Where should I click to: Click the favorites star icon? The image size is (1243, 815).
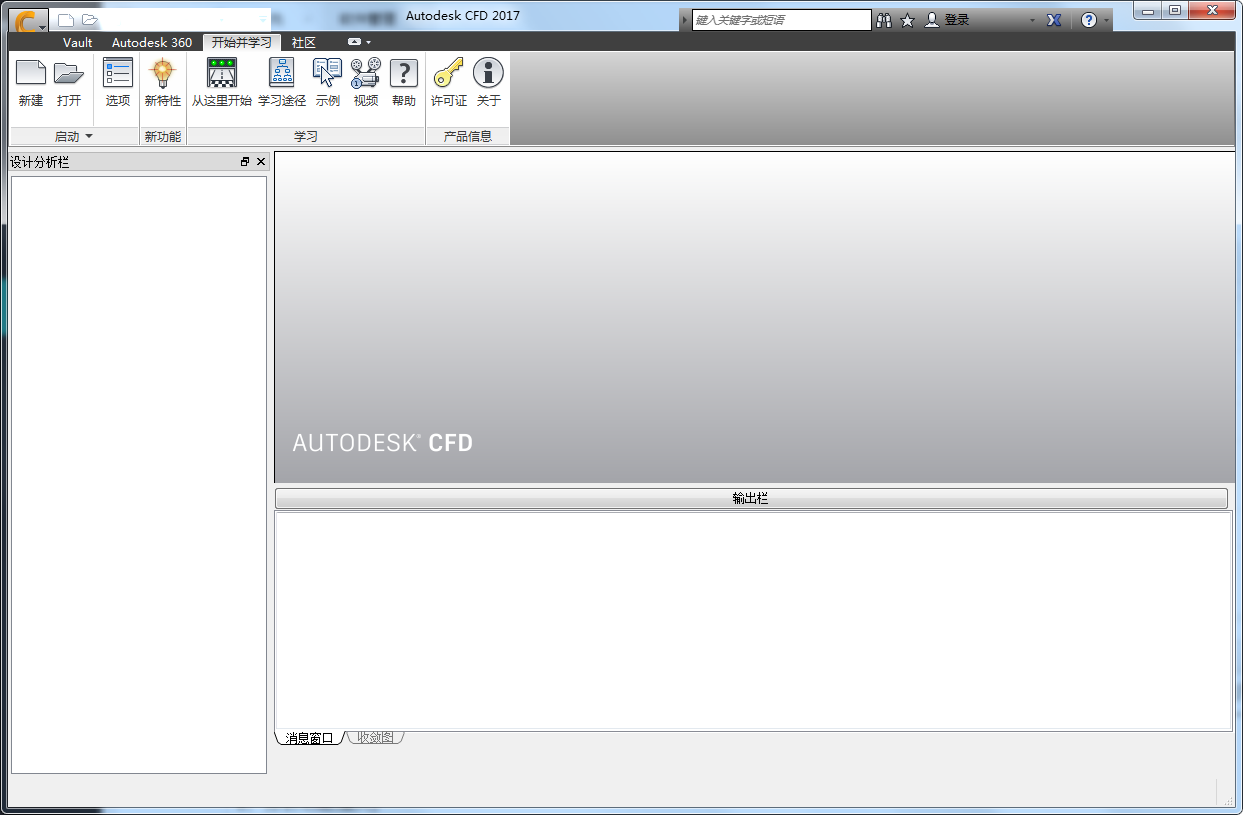point(907,19)
